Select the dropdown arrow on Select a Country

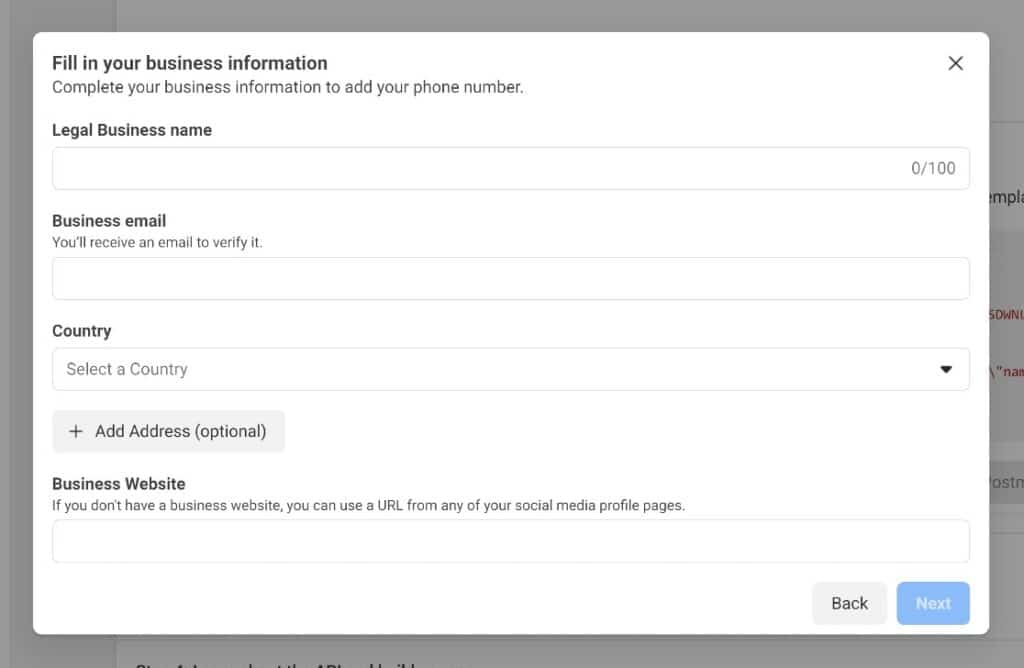point(946,369)
